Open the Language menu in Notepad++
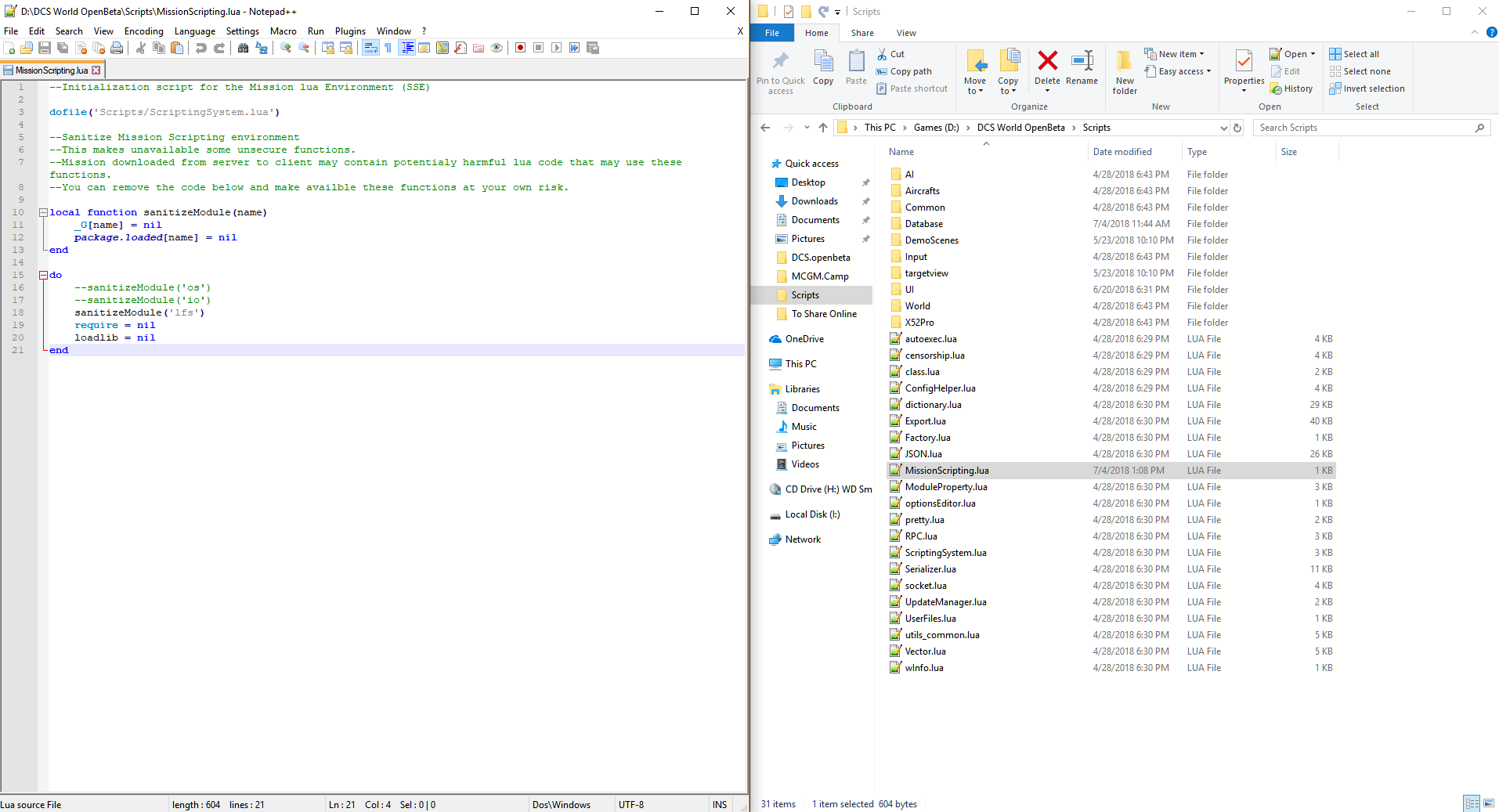The image size is (1499, 812). click(x=195, y=31)
